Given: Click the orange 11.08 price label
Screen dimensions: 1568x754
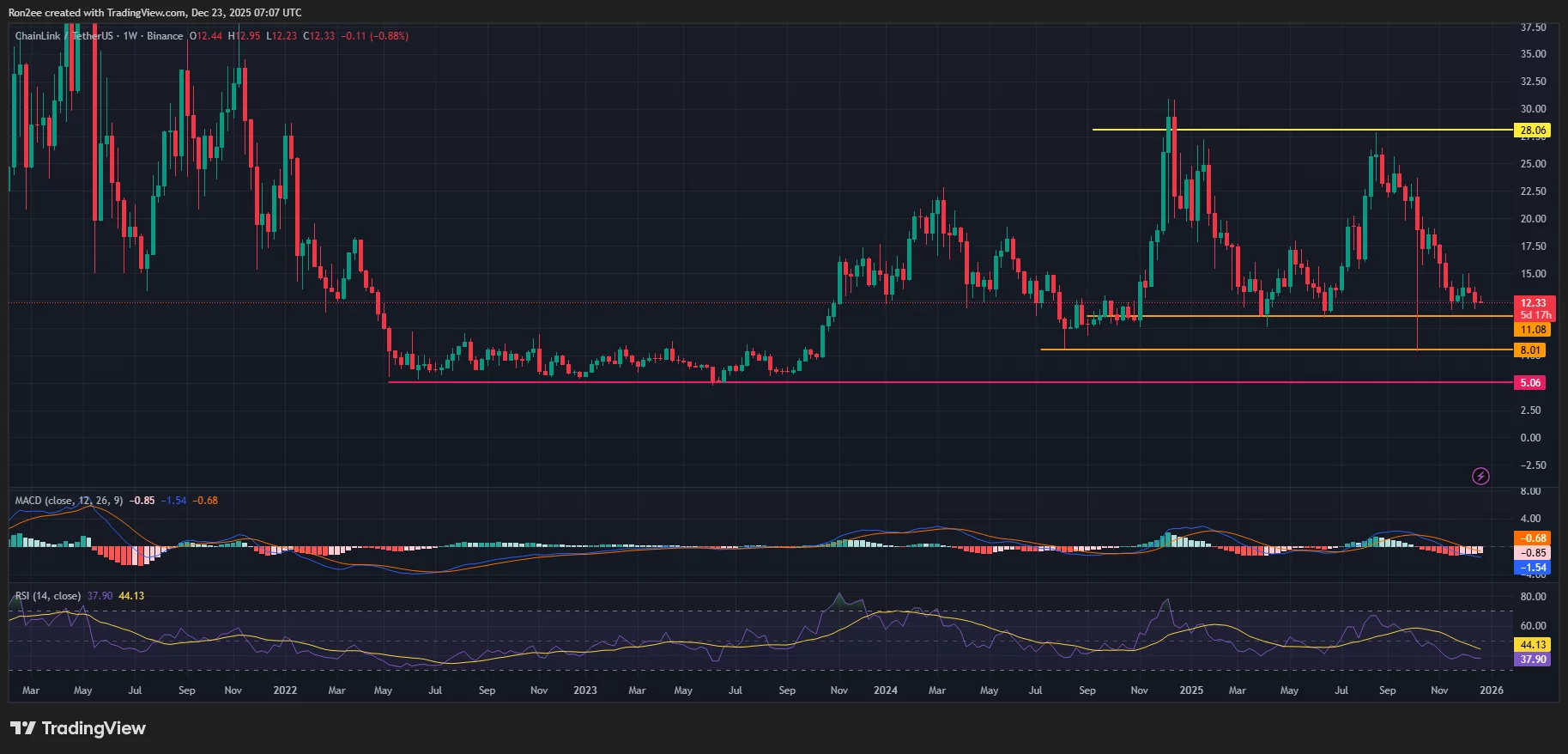Looking at the screenshot, I should [x=1533, y=330].
